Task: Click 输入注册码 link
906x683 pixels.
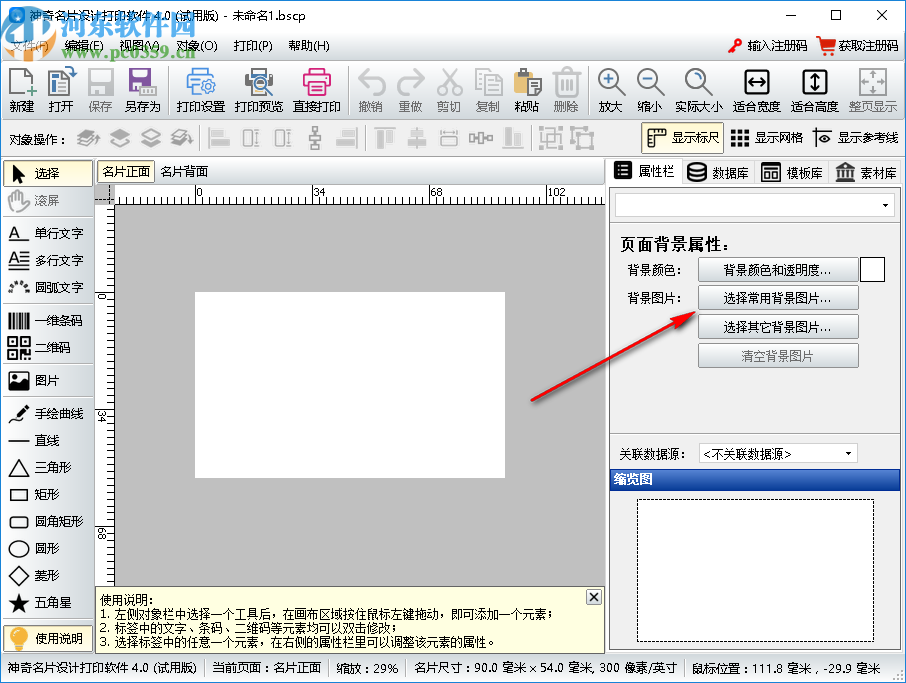Action: [767, 46]
